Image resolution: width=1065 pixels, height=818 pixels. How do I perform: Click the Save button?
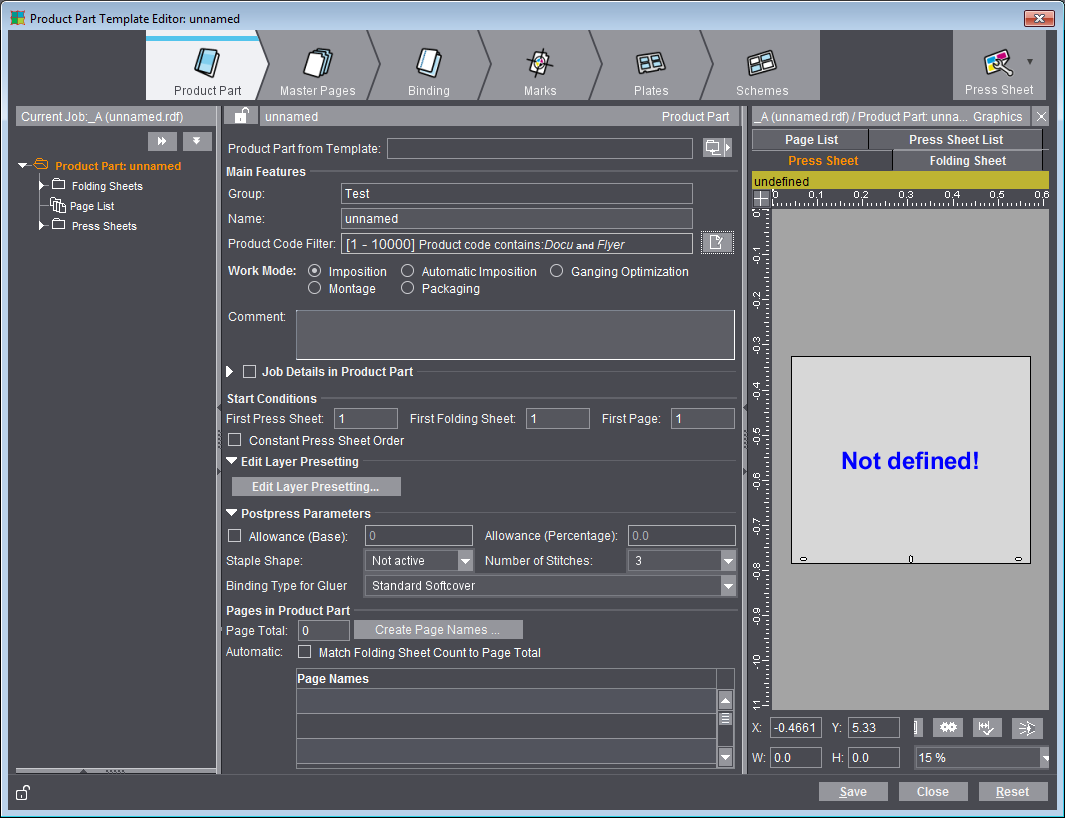click(x=852, y=791)
